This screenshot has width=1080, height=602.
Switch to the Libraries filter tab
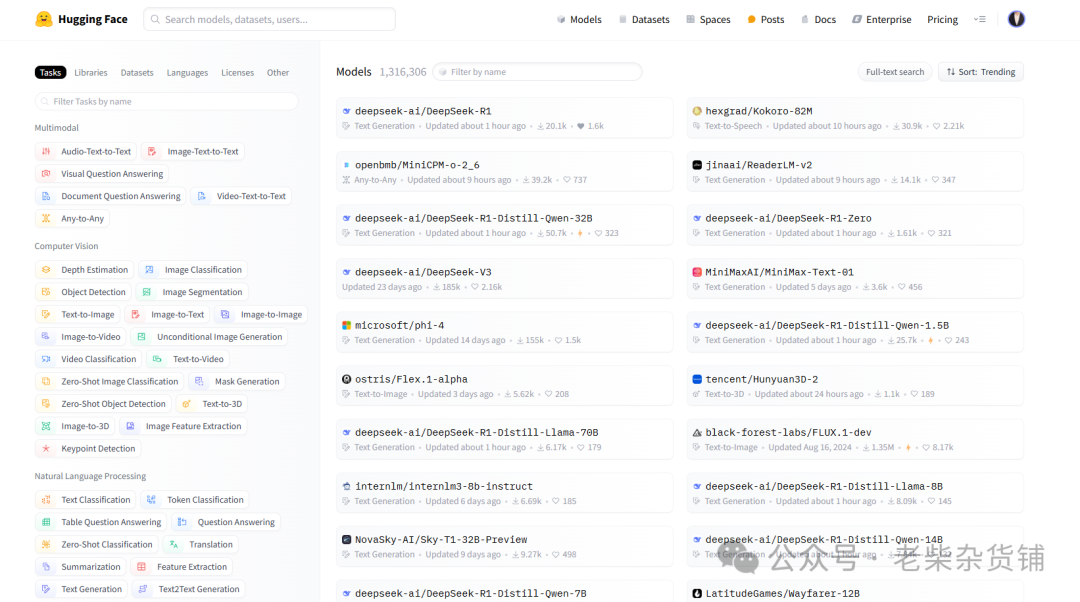91,72
